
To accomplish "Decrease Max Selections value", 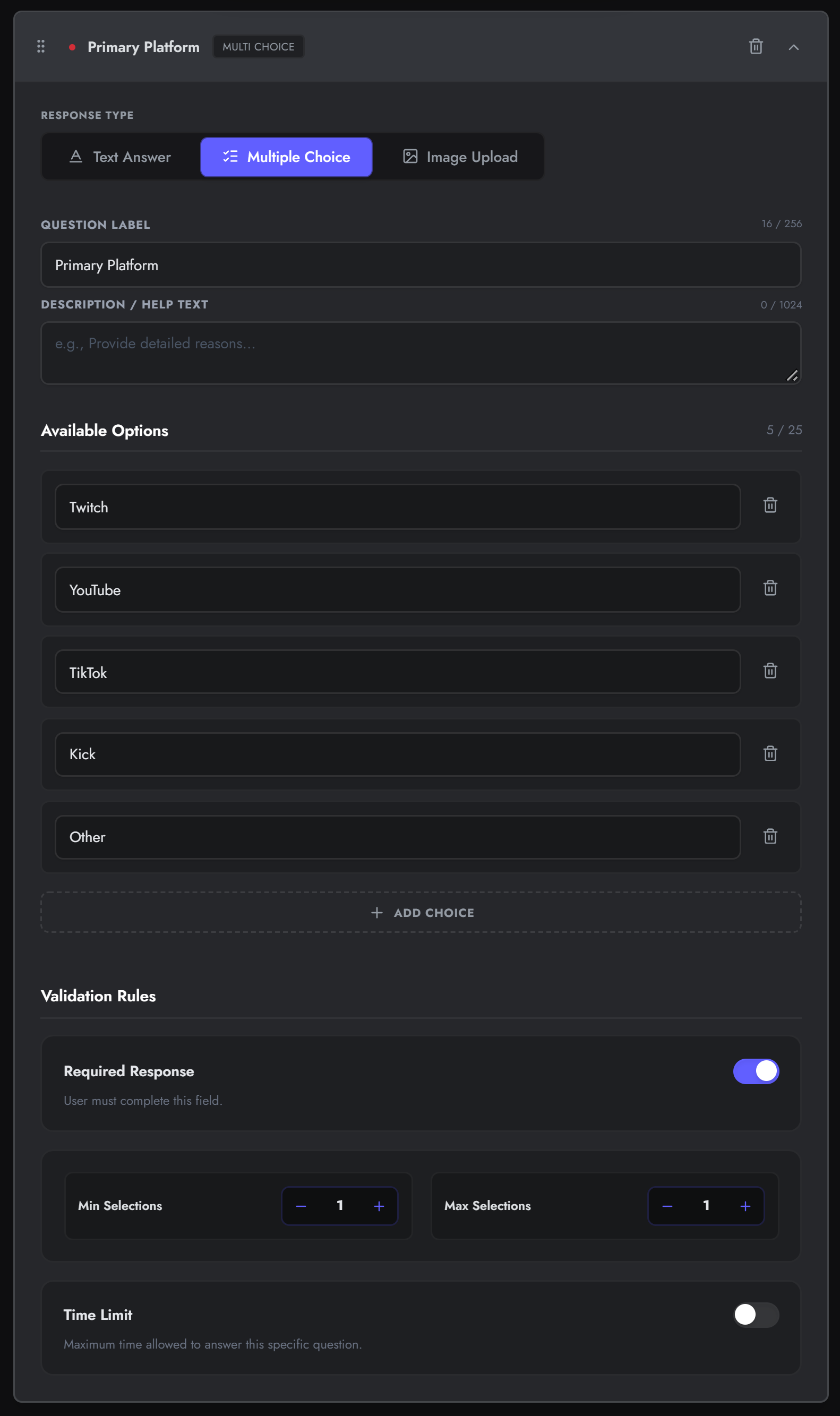I will click(x=667, y=1206).
